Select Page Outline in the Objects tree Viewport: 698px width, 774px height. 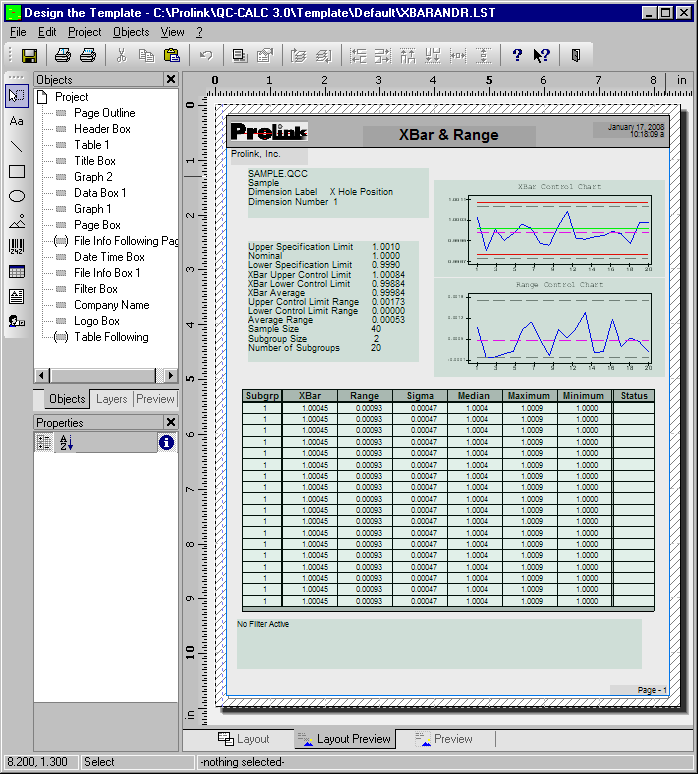coord(104,113)
